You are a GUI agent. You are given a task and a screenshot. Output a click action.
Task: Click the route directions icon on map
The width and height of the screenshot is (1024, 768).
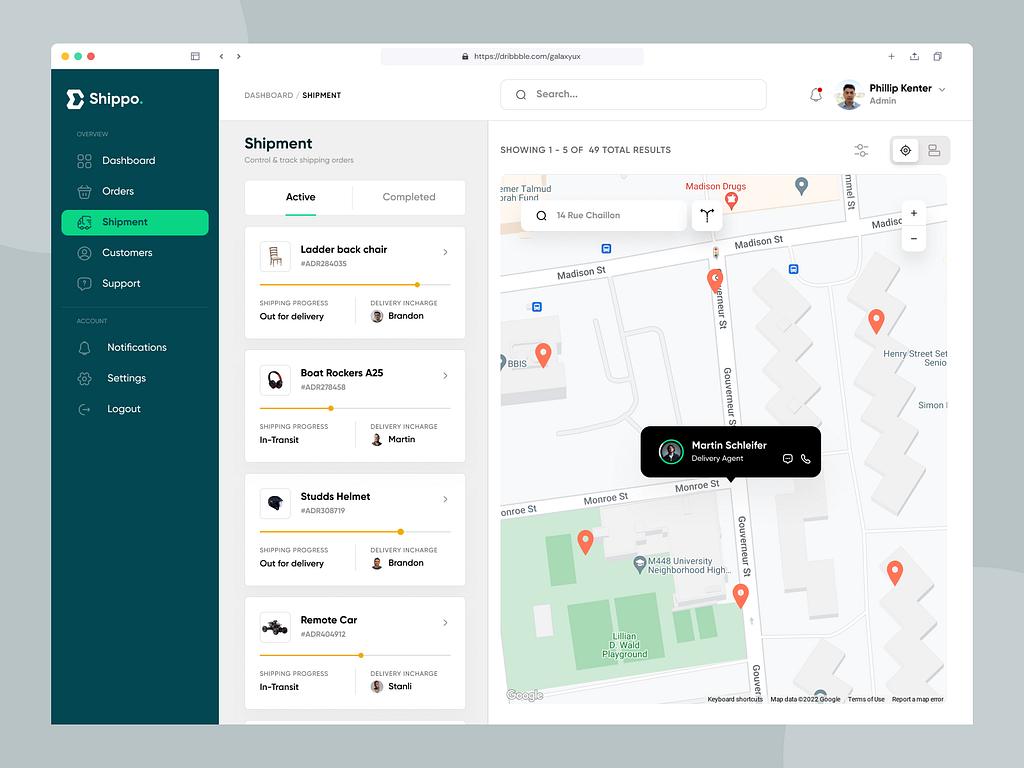[x=707, y=215]
